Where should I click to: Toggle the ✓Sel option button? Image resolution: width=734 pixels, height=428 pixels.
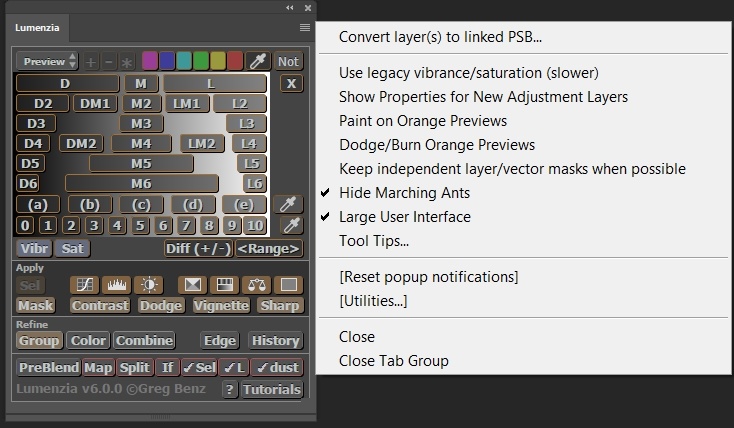tap(199, 368)
